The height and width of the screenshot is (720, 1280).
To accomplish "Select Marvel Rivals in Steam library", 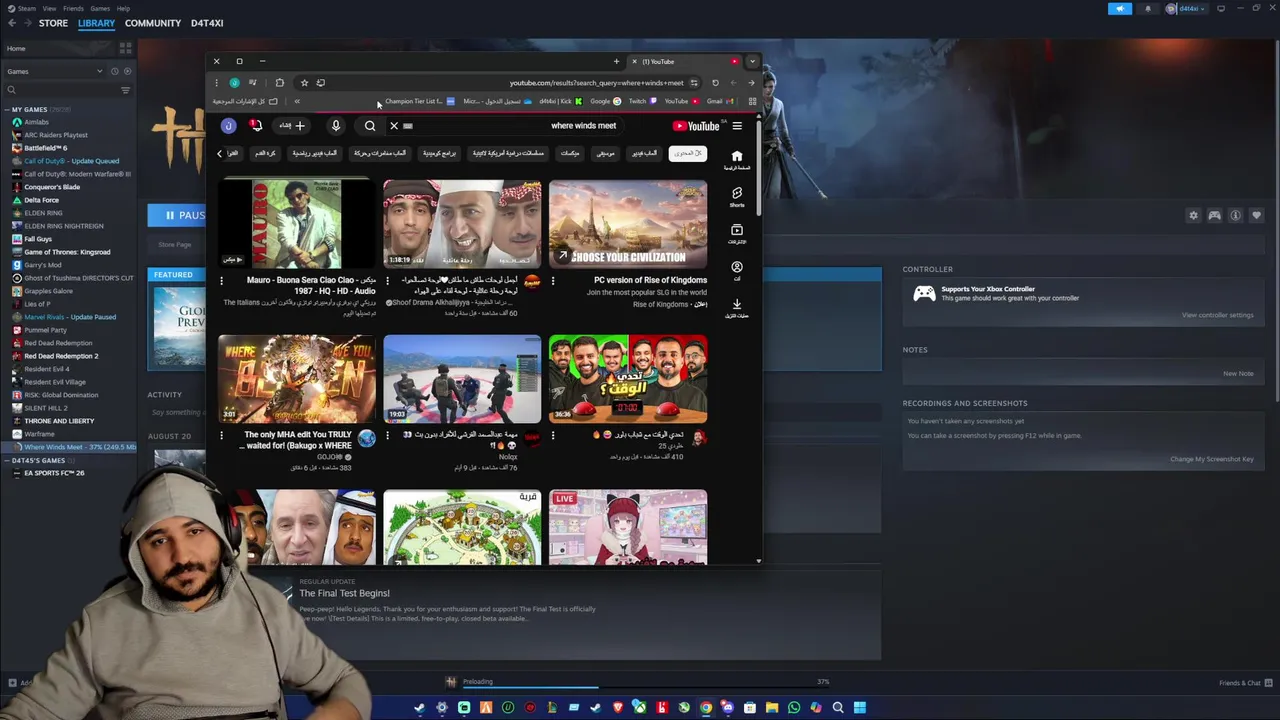I will [x=70, y=317].
